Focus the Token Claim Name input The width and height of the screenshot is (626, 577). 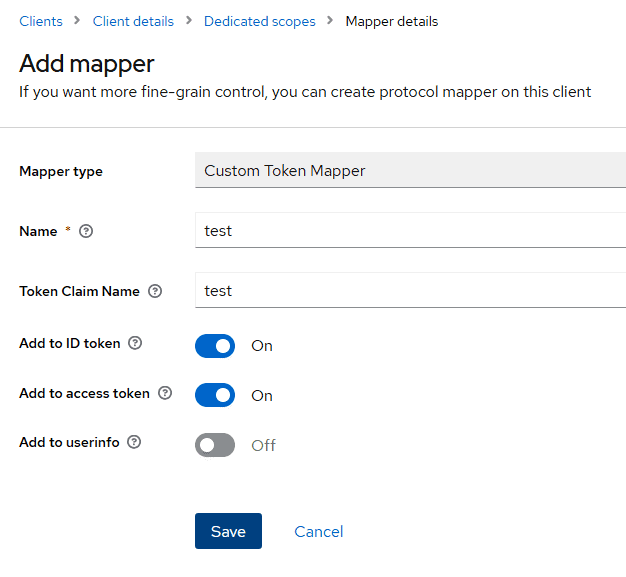pos(410,290)
